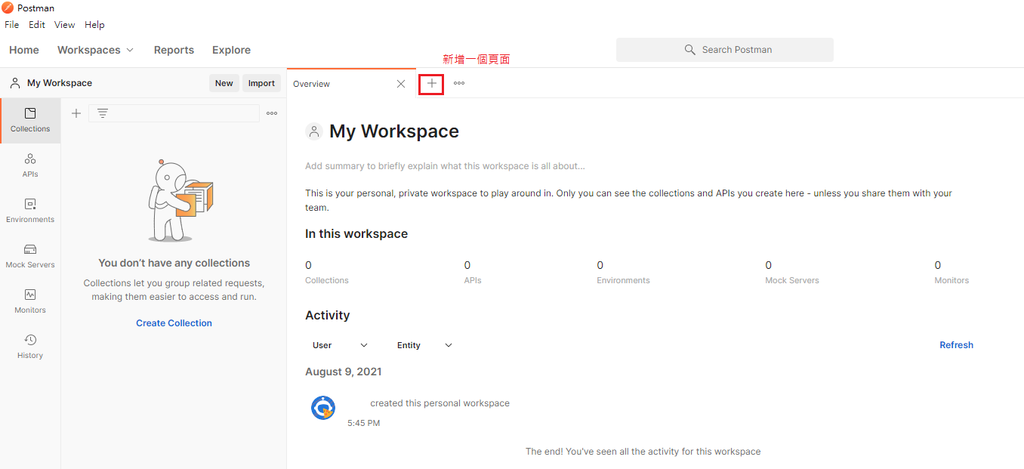
Task: Open a new tab with plus button
Action: click(432, 84)
